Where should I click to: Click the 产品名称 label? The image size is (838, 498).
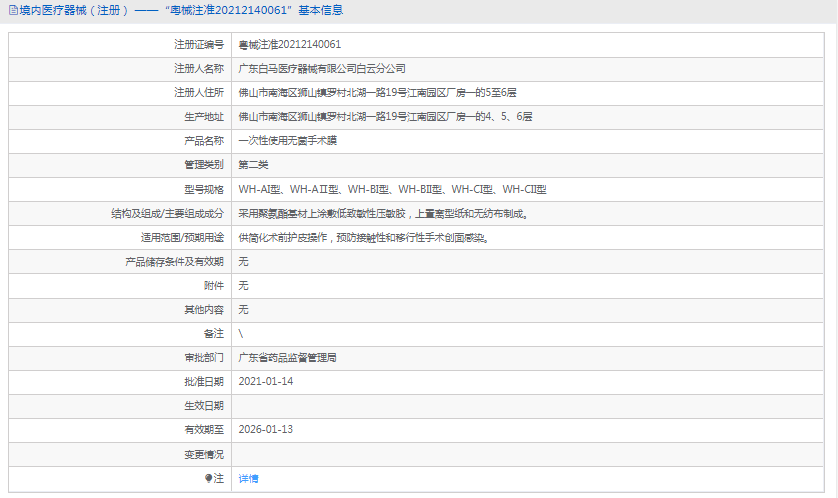tap(204, 141)
